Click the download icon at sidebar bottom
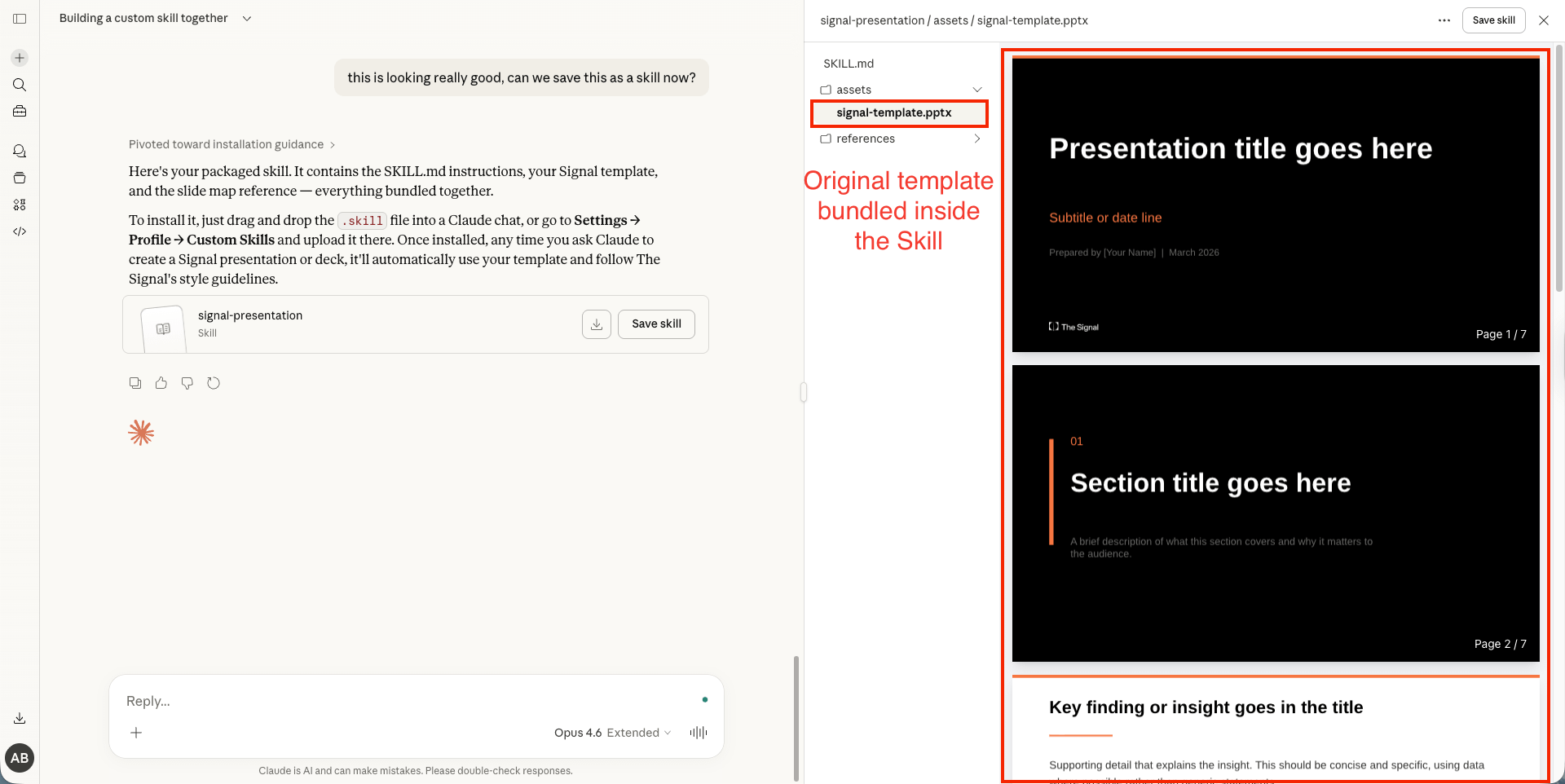 tap(20, 718)
